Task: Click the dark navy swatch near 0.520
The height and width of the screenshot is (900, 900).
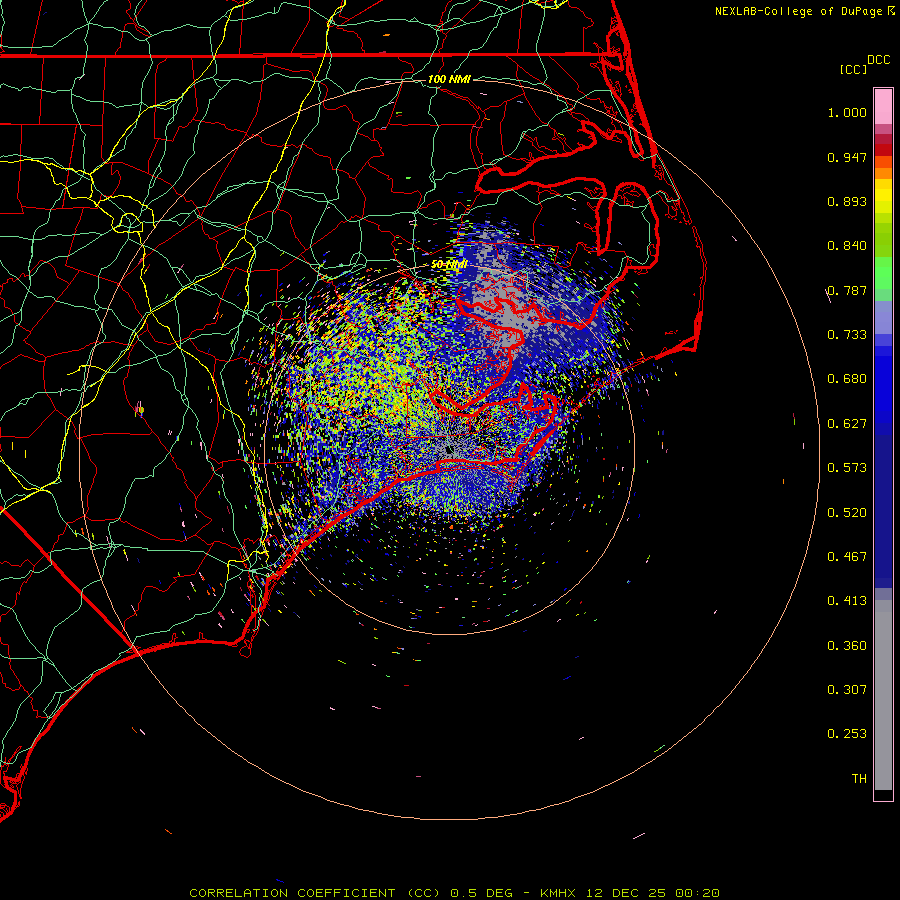Action: [883, 505]
